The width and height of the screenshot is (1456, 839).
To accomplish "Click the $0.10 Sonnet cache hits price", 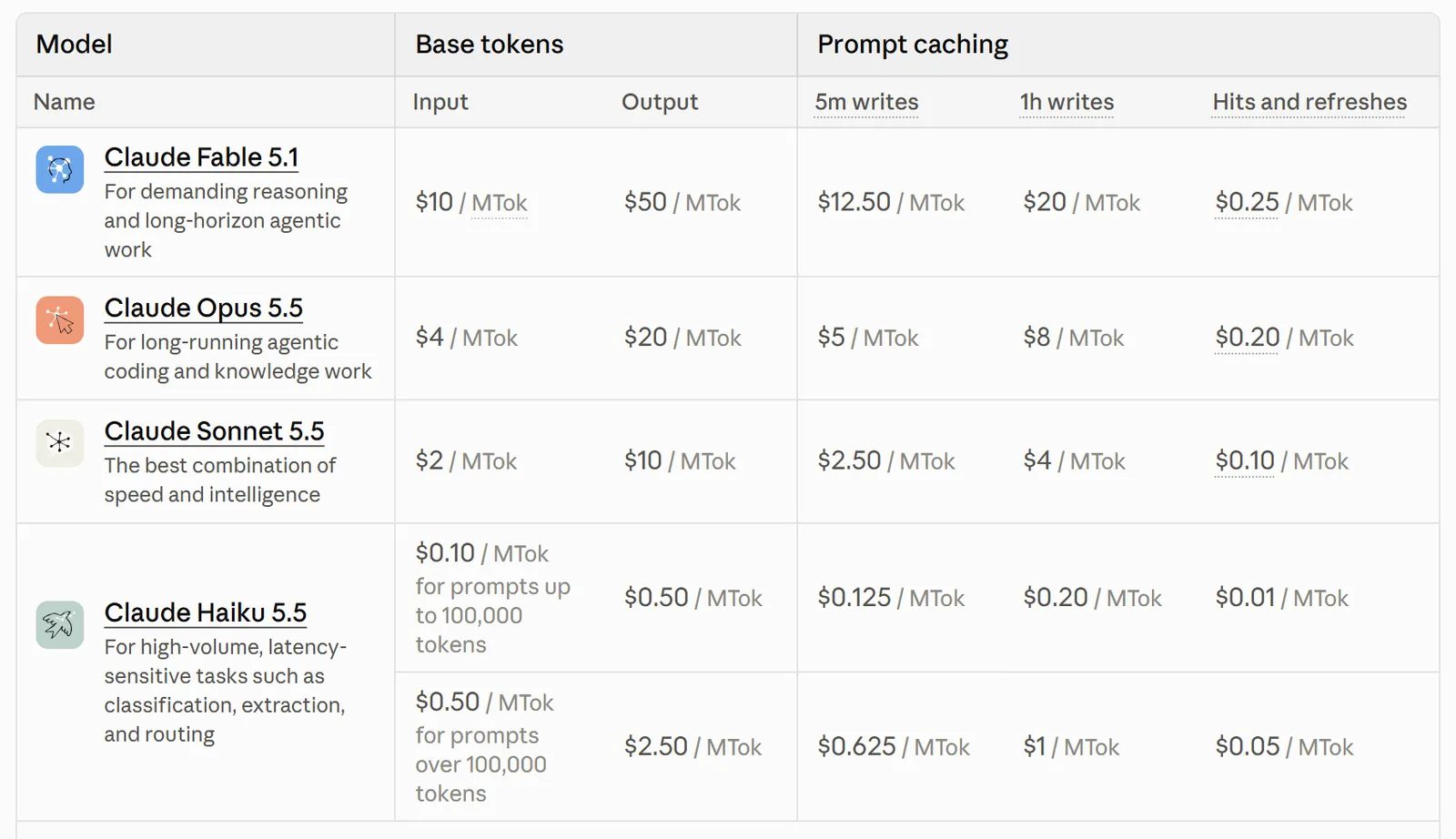I will pos(1245,460).
